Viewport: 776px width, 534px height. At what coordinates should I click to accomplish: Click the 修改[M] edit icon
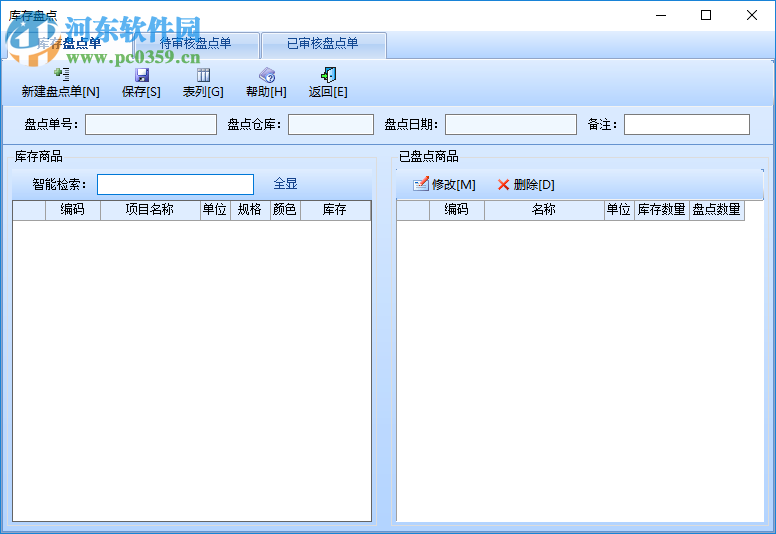(x=421, y=184)
